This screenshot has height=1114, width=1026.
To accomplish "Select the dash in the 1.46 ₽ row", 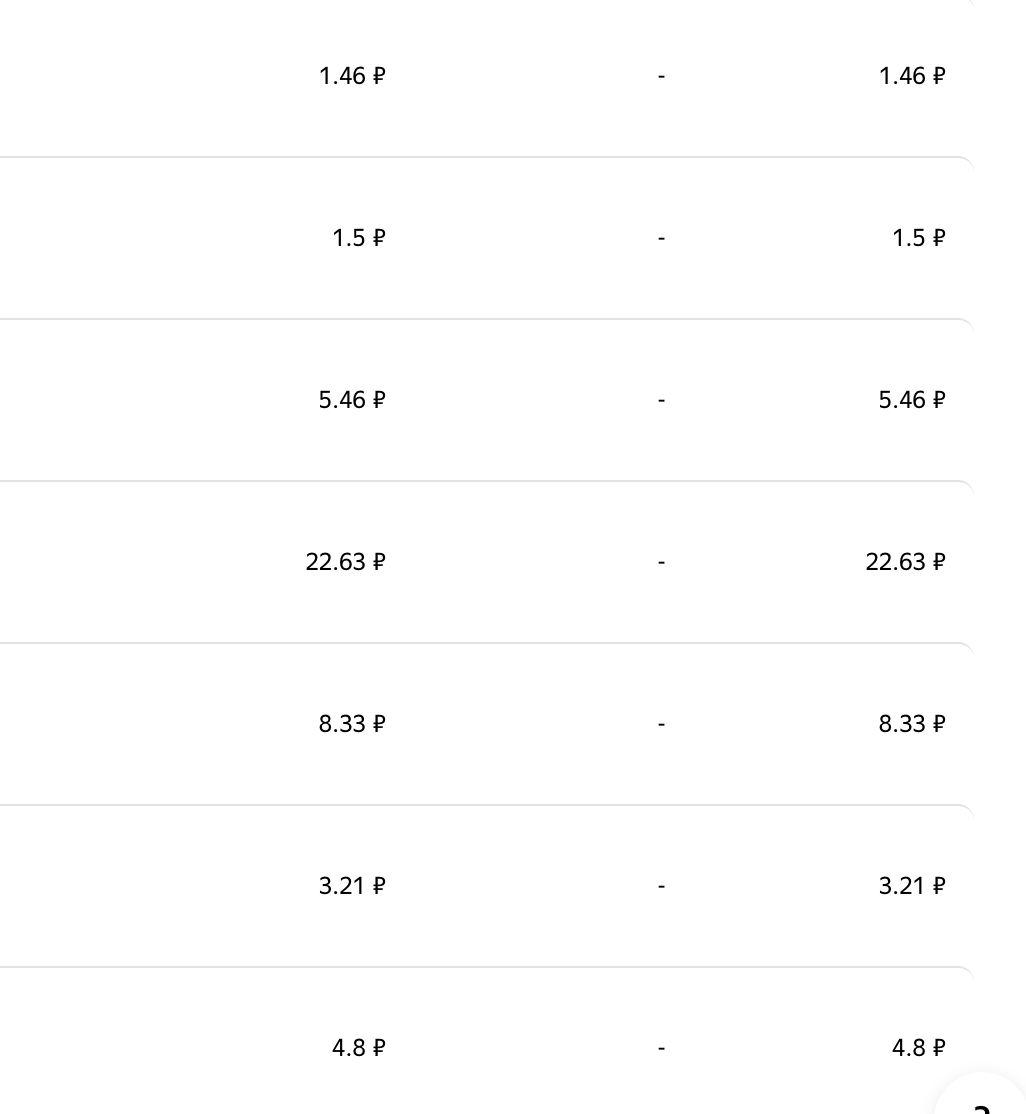I will pyautogui.click(x=662, y=76).
